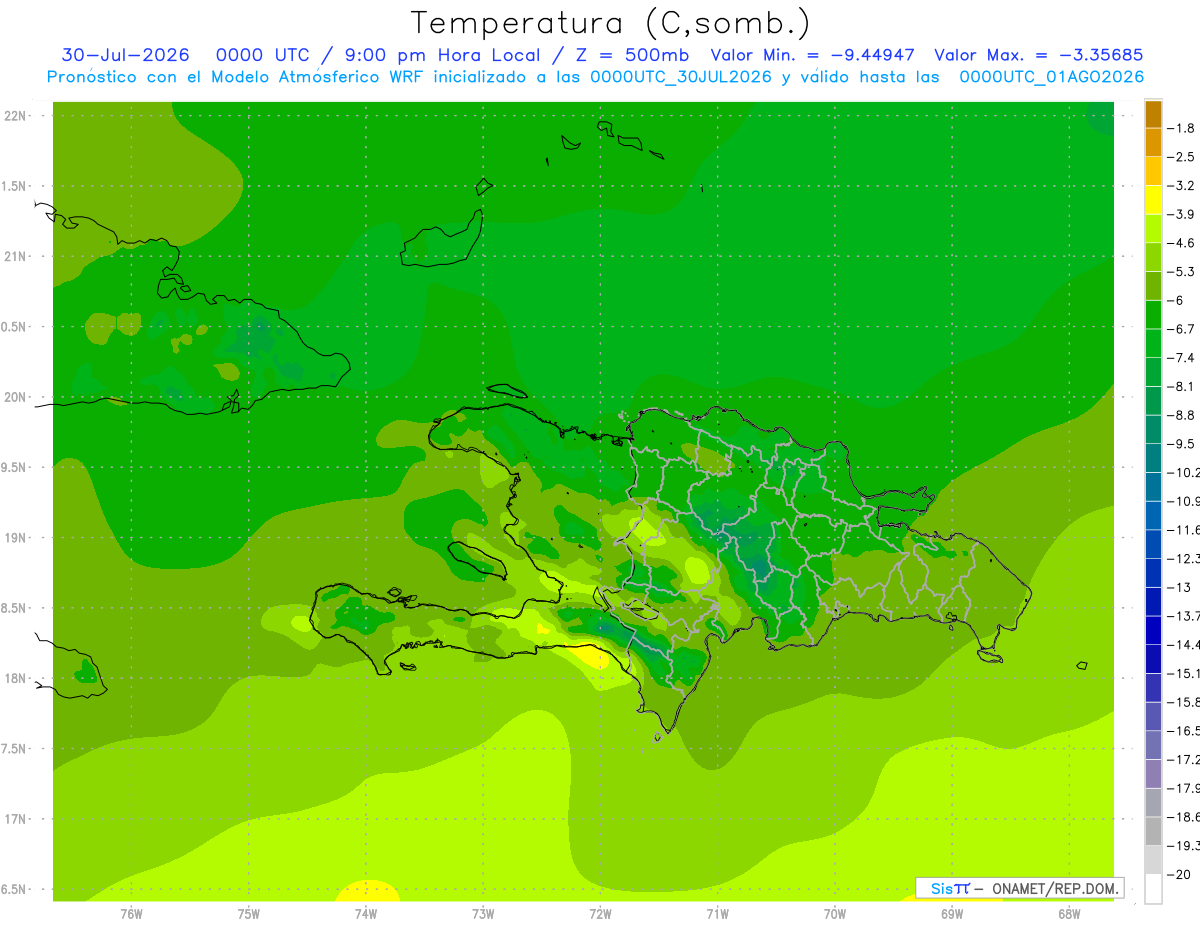
Task: Click the 19N latitude axis label
Action: coord(15,538)
